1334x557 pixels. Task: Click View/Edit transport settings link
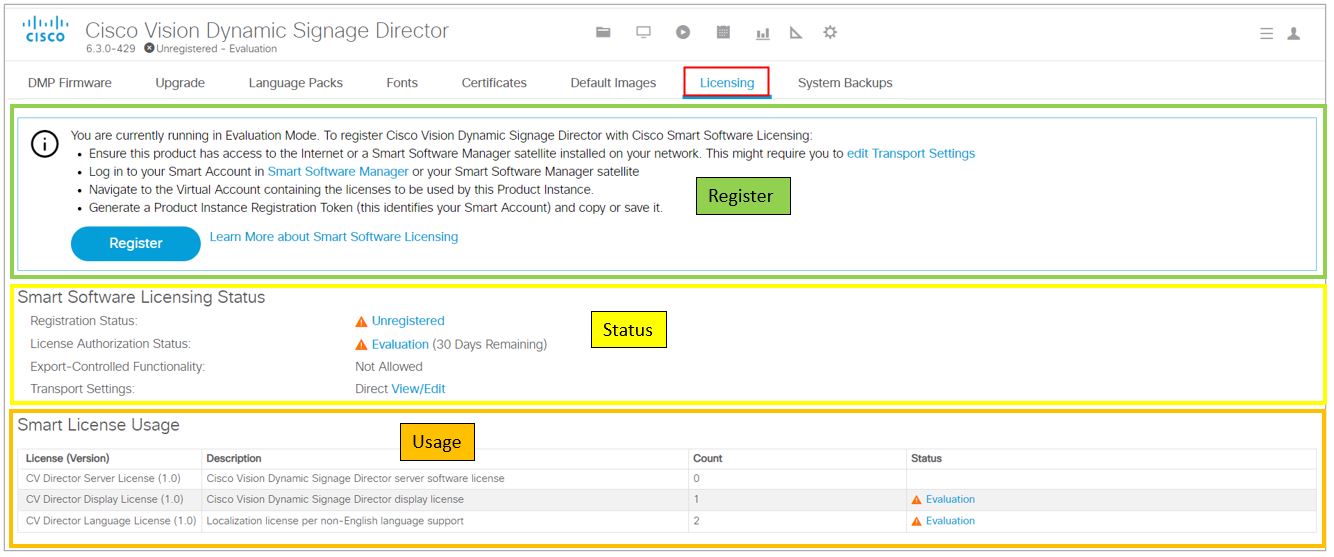click(x=418, y=389)
